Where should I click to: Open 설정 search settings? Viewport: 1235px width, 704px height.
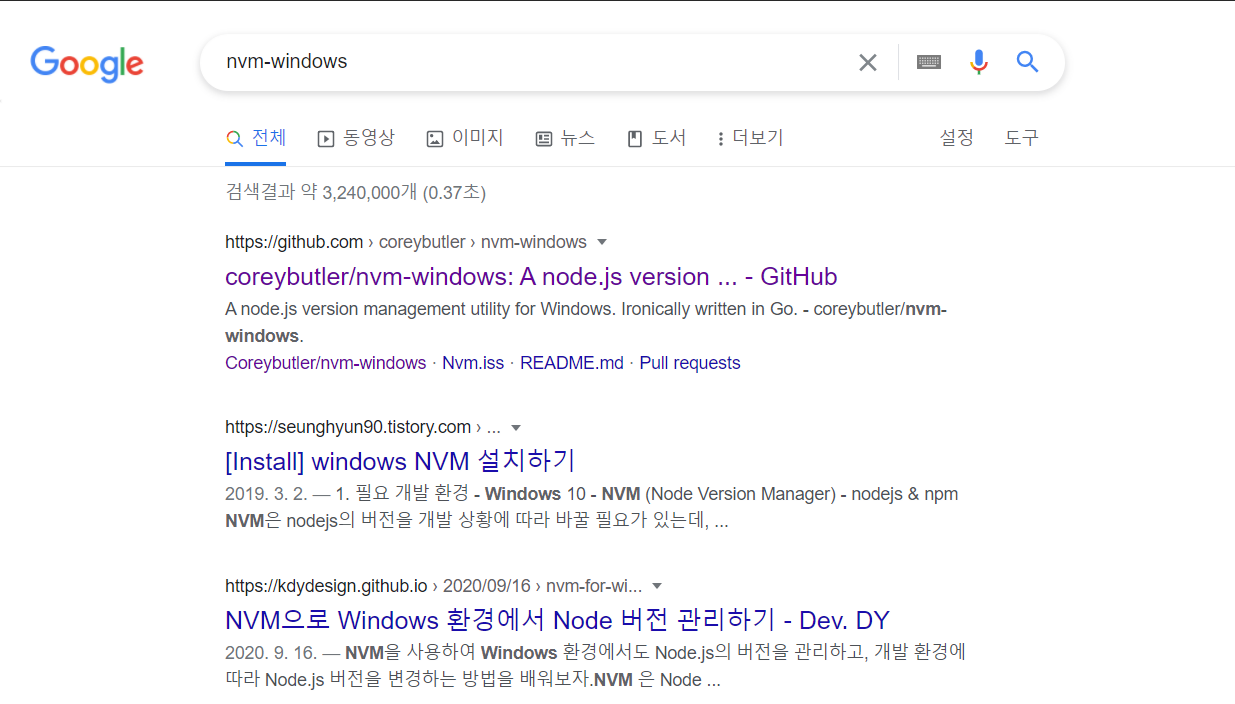tap(957, 138)
